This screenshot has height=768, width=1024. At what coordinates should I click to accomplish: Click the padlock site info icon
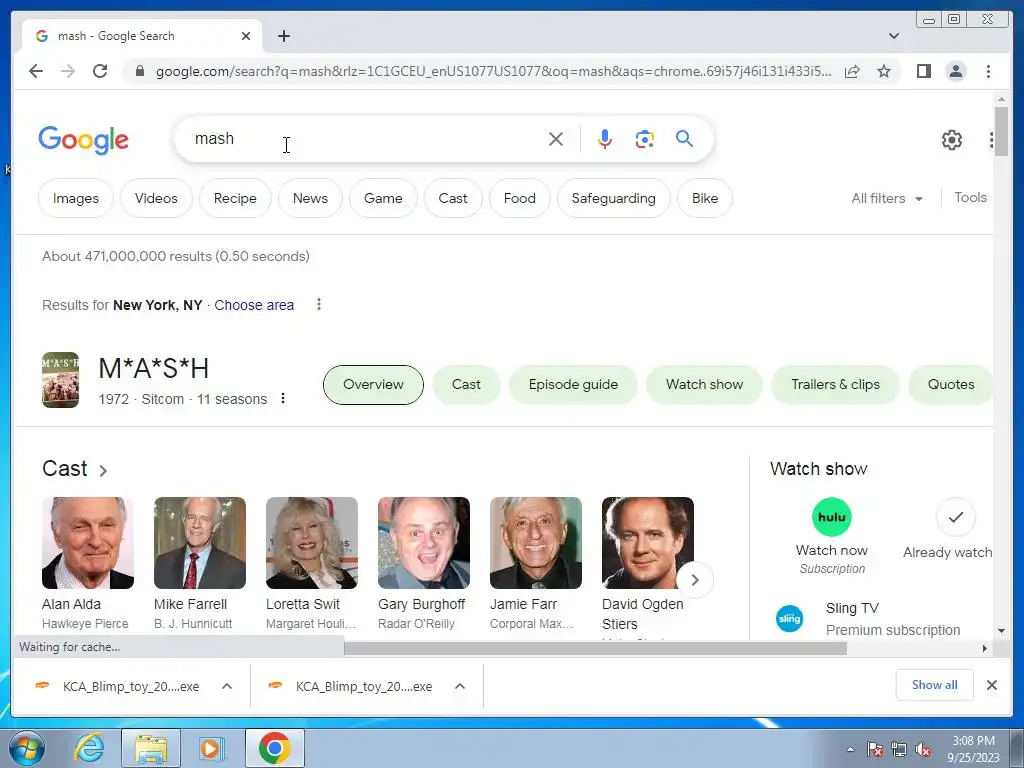140,71
